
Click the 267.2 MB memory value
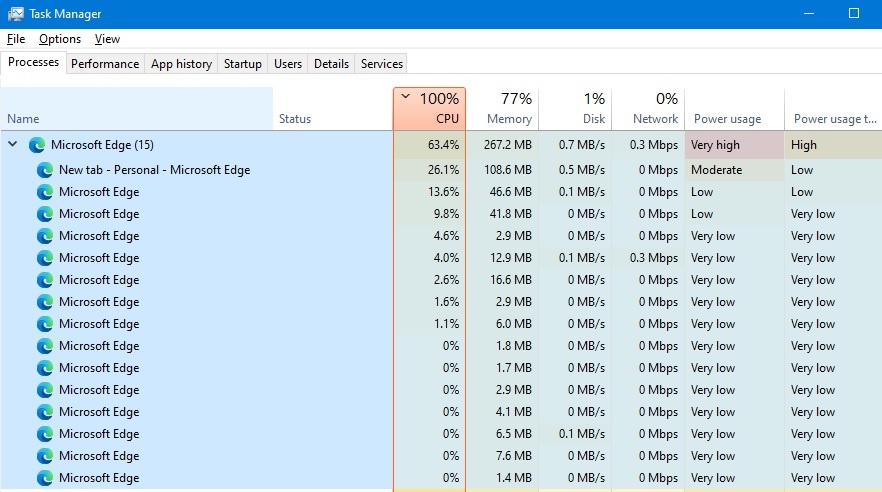[x=507, y=145]
